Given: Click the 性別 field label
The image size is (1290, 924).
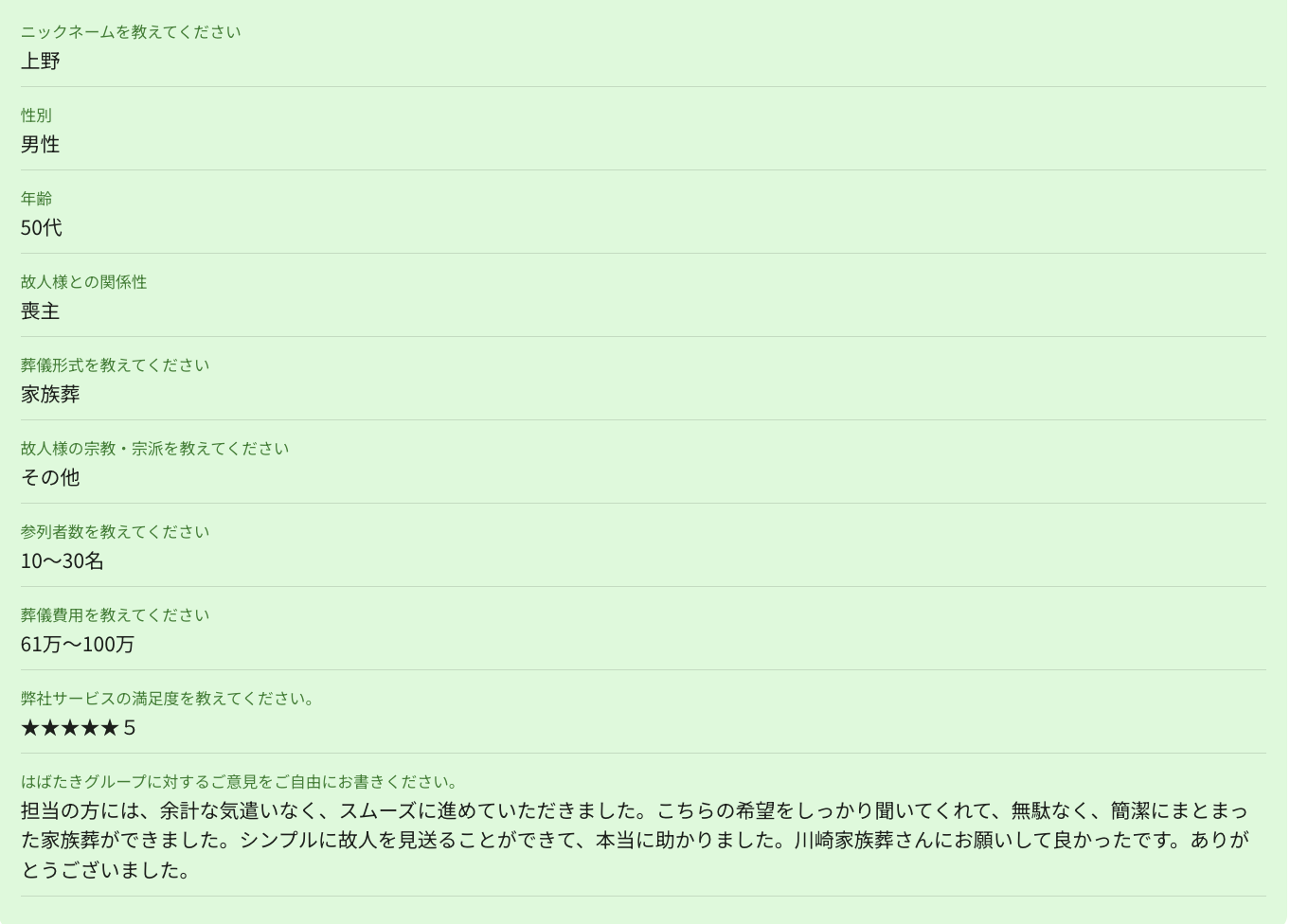Looking at the screenshot, I should click(36, 115).
